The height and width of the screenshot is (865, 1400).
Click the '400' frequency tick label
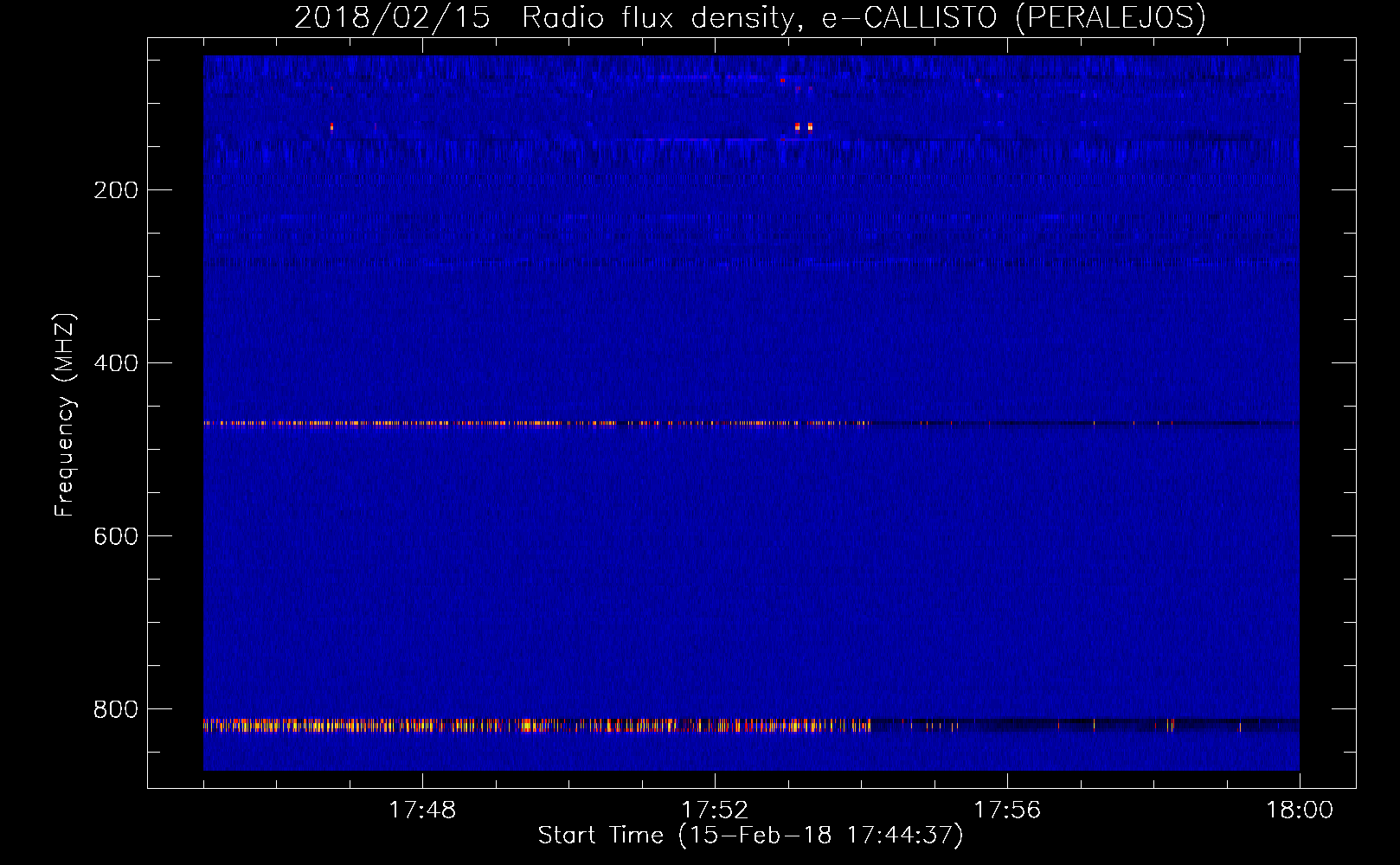click(116, 363)
